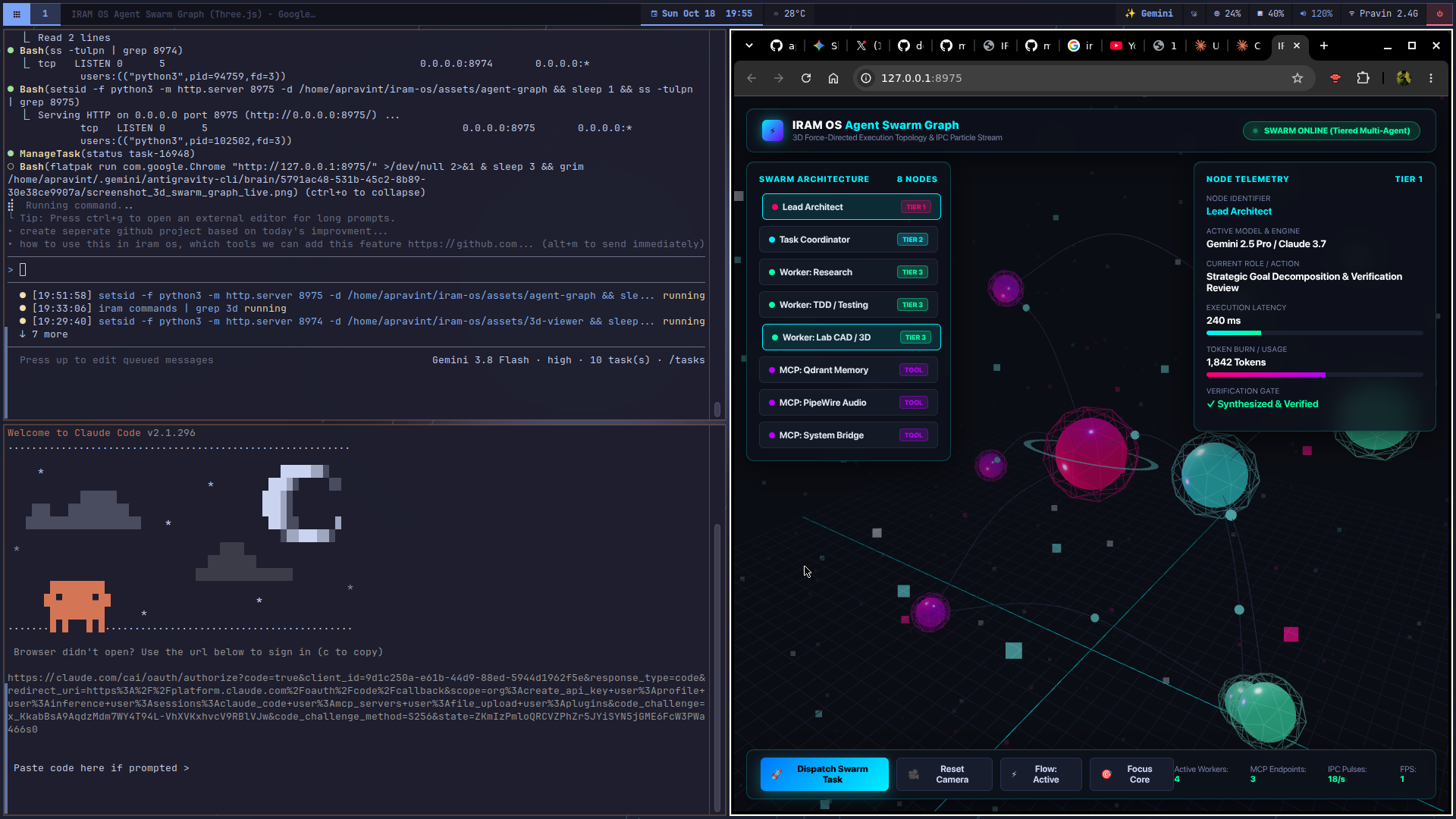1456x819 pixels.
Task: Click the red power icon in top bar
Action: pyautogui.click(x=1439, y=14)
